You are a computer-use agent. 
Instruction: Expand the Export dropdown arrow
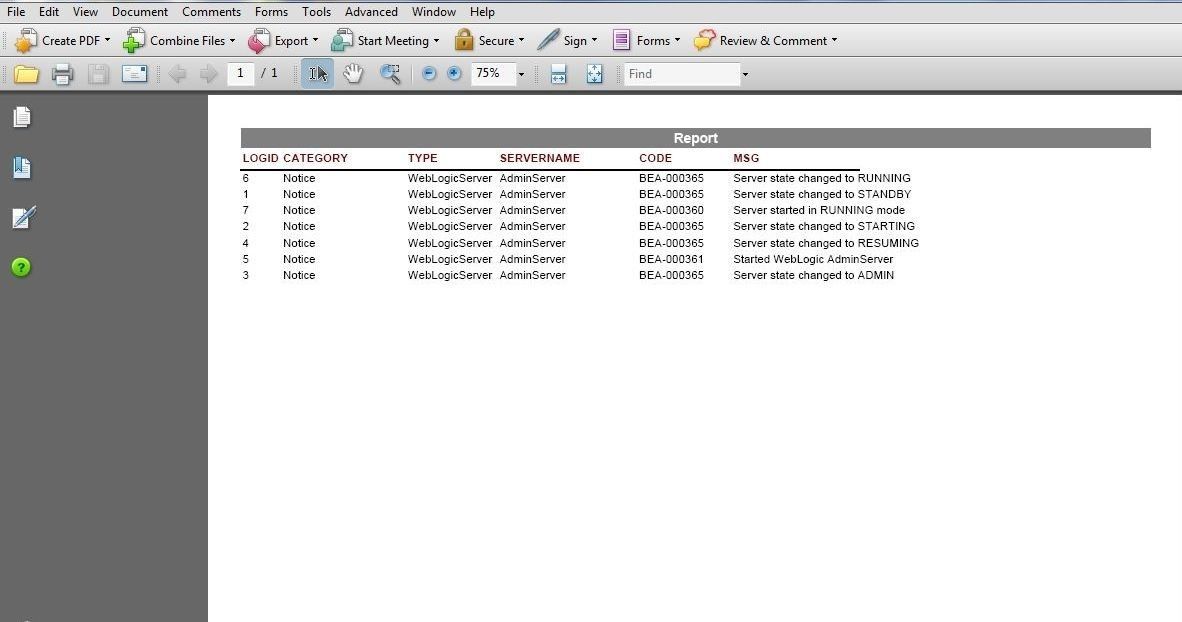[x=315, y=41]
